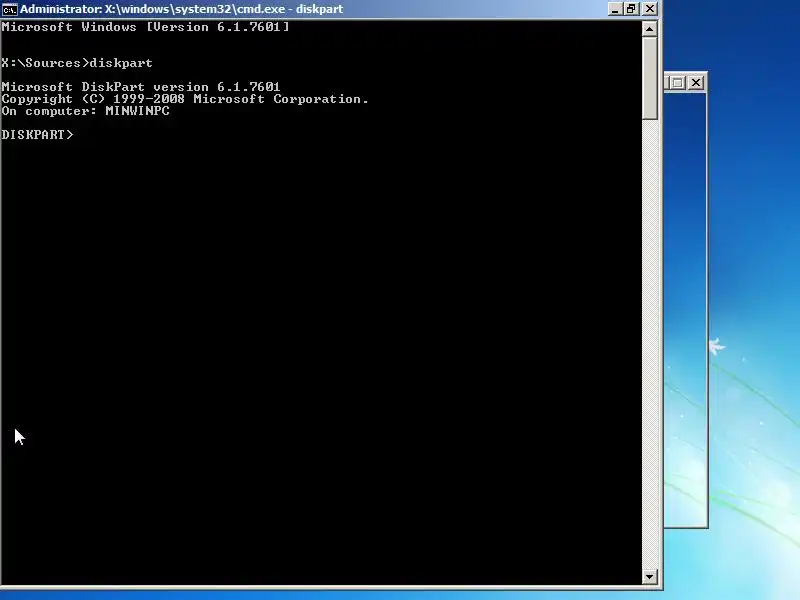Click 'Microsoft Windows [Version 6.1.7601]' line
800x600 pixels.
pyautogui.click(x=145, y=27)
